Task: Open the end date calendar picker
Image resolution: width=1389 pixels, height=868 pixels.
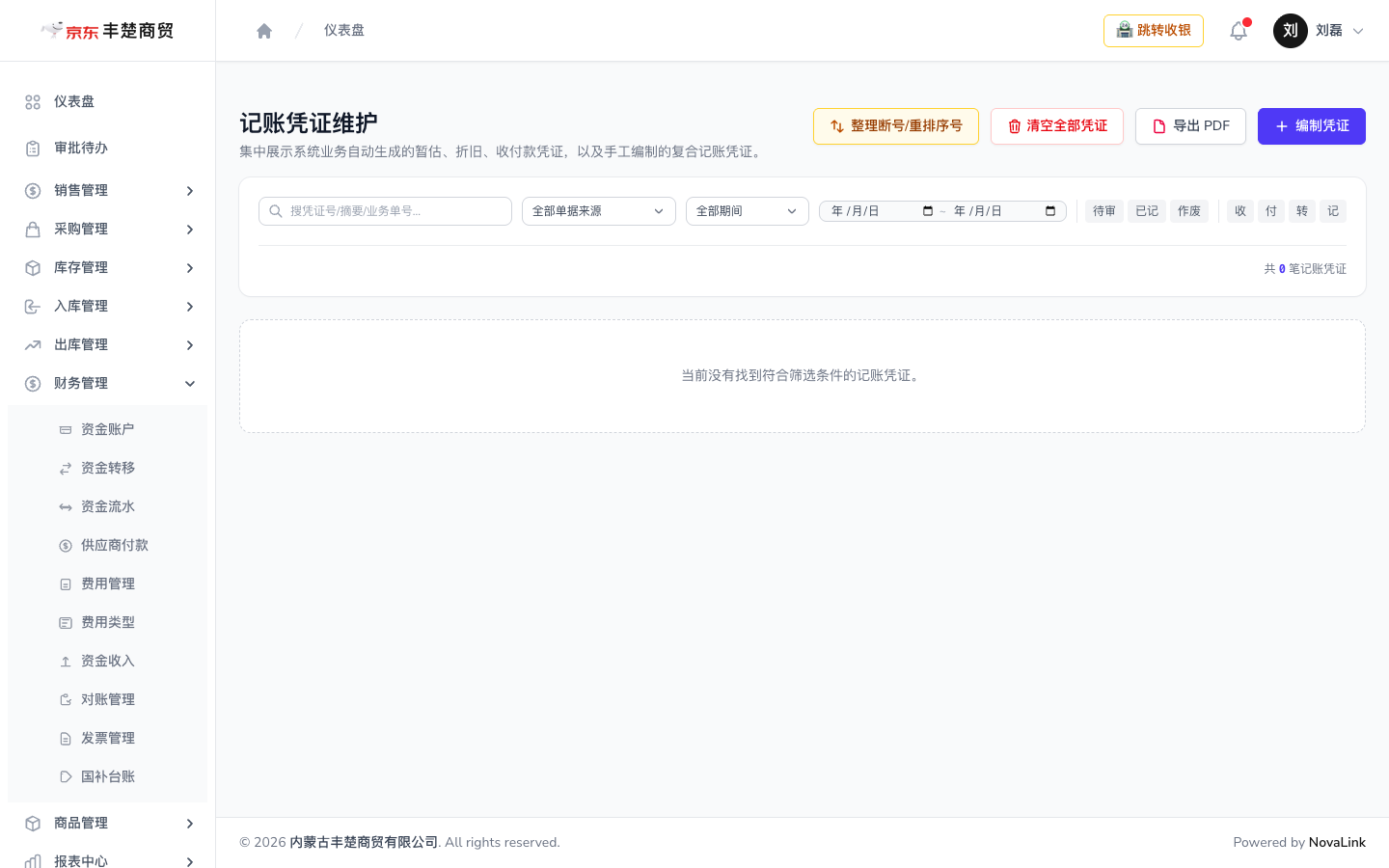Action: [x=1050, y=211]
